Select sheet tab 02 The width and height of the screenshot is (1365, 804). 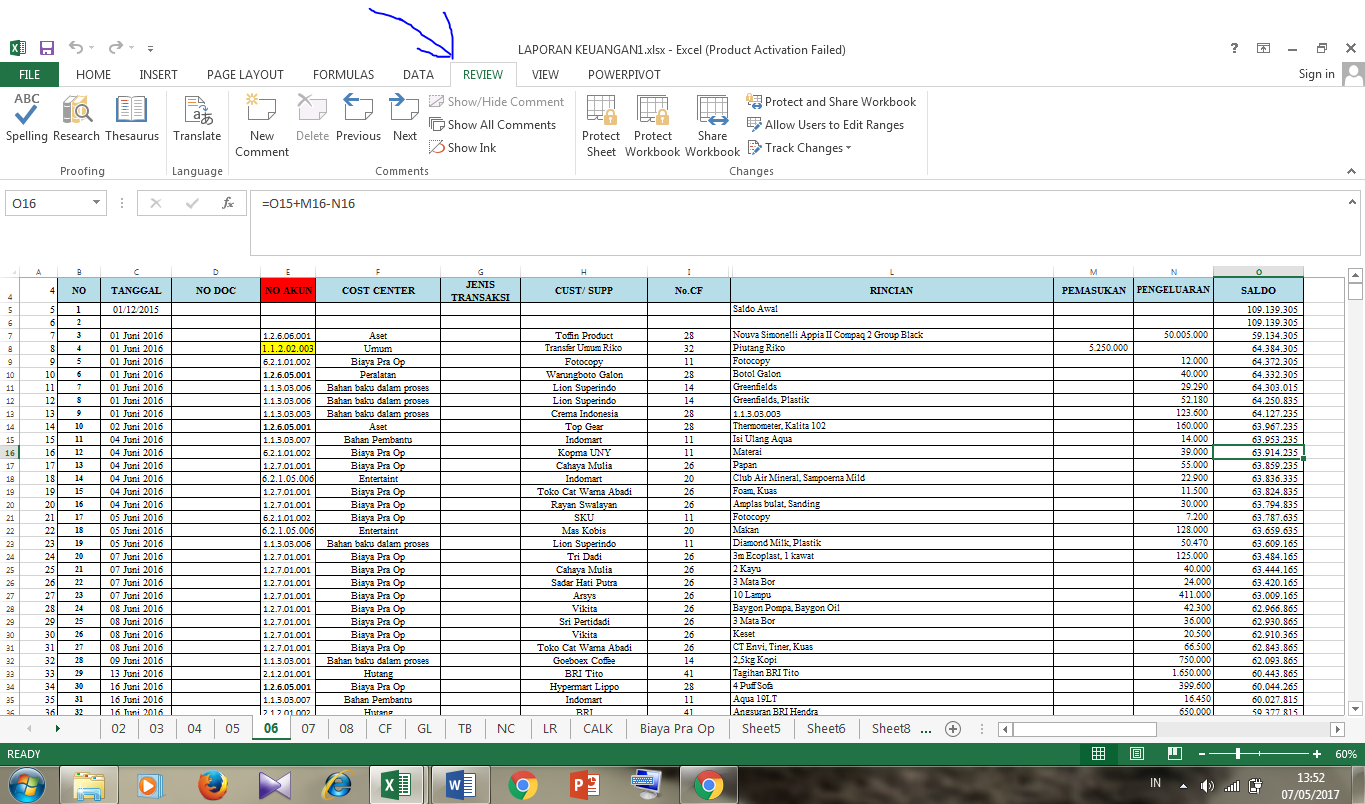118,729
